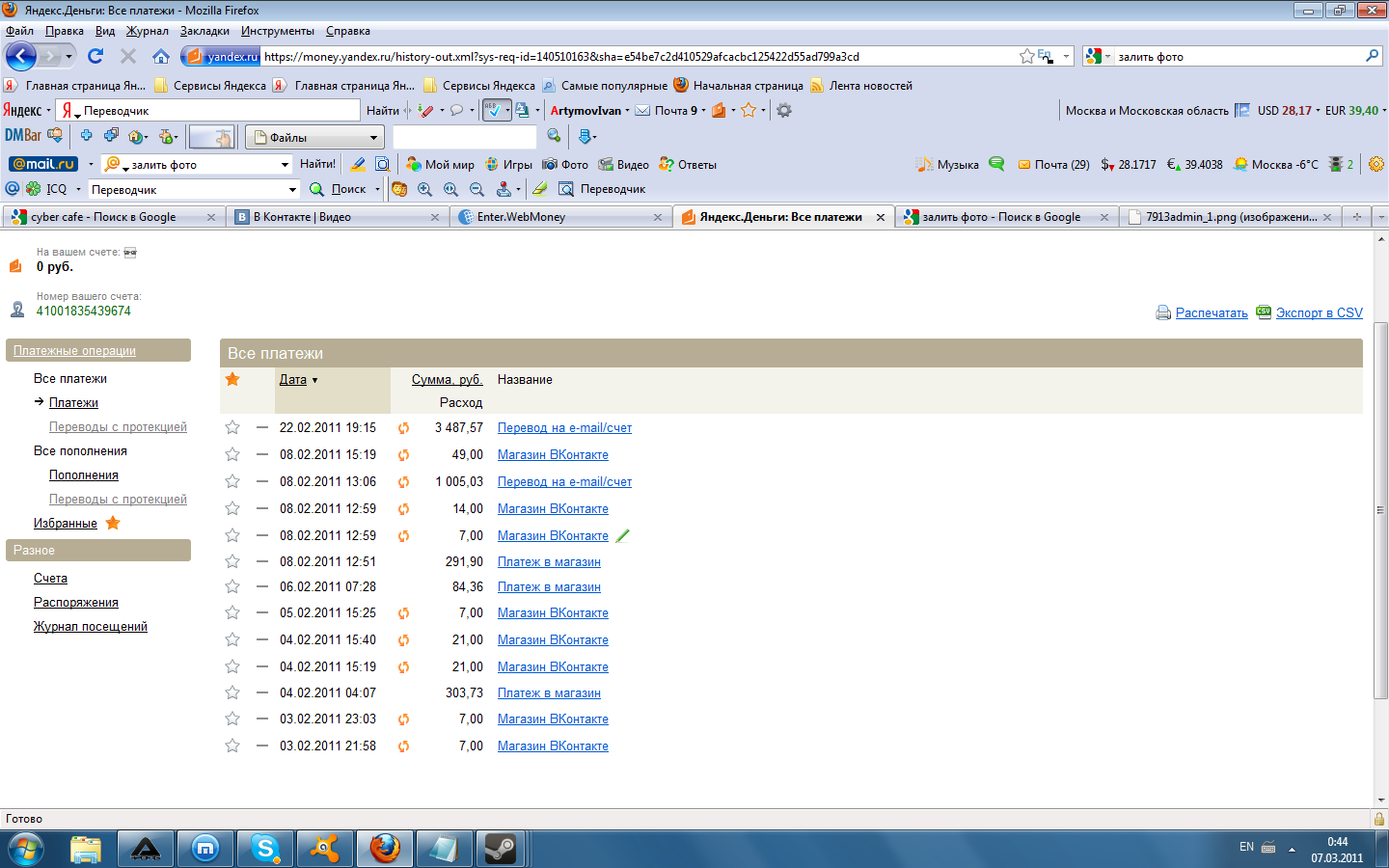Image resolution: width=1389 pixels, height=868 pixels.
Task: Open Steam from the taskbar
Action: click(x=502, y=849)
